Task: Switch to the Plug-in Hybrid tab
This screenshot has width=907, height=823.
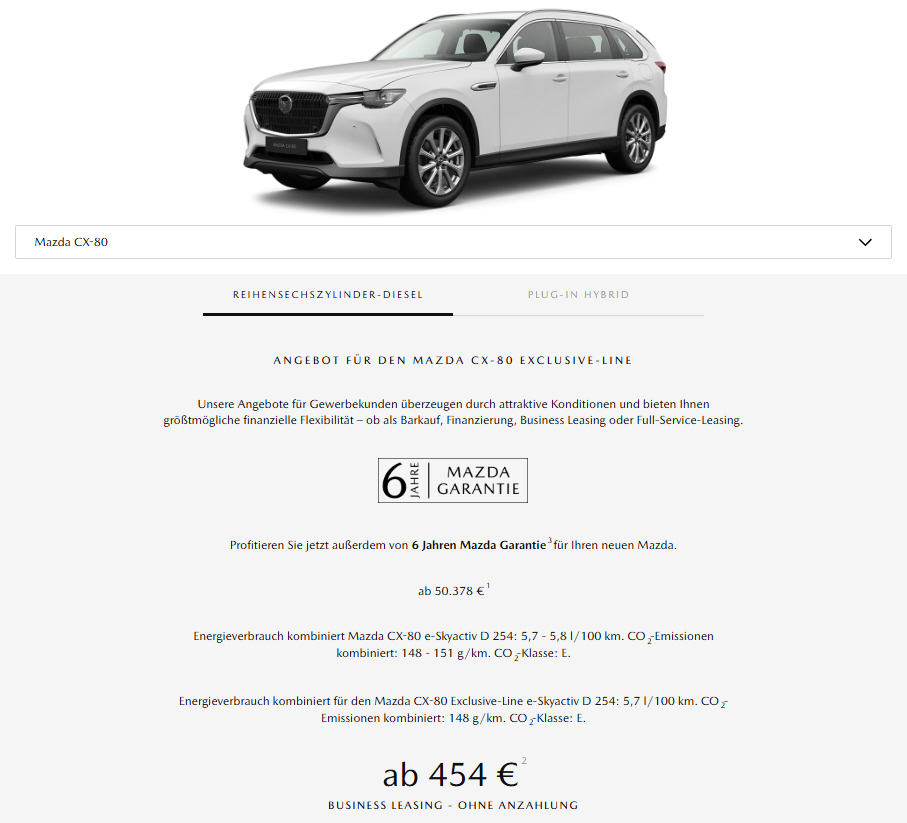Action: (578, 295)
